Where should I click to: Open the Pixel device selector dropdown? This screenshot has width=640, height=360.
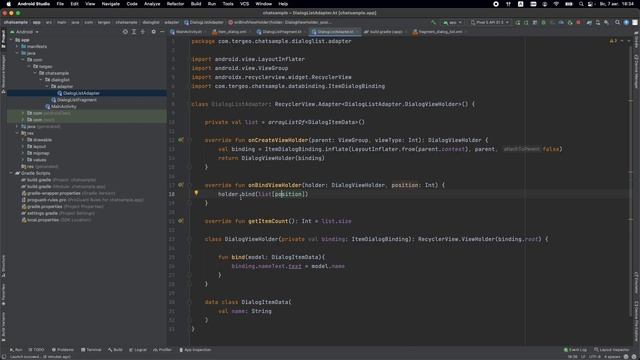490,22
